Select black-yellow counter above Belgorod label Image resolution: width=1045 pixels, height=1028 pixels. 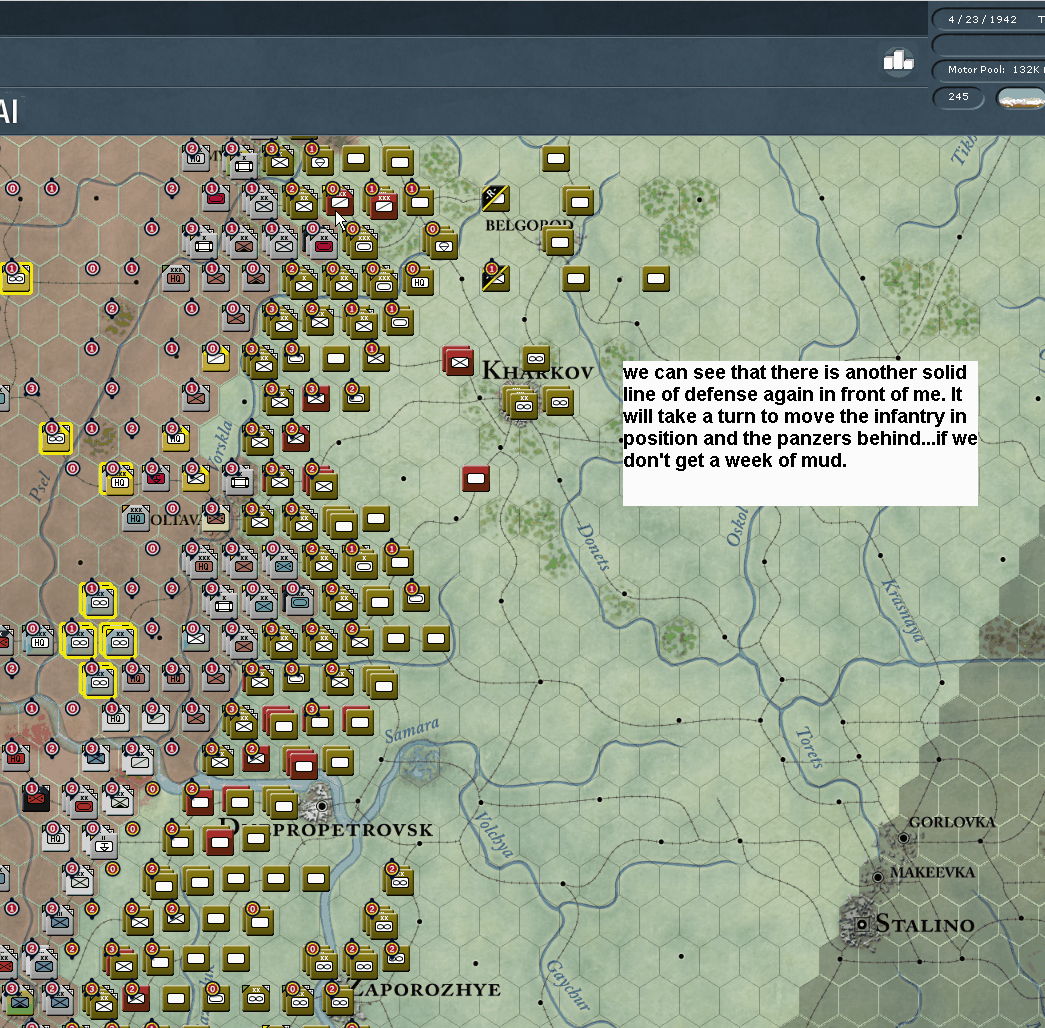pos(495,198)
